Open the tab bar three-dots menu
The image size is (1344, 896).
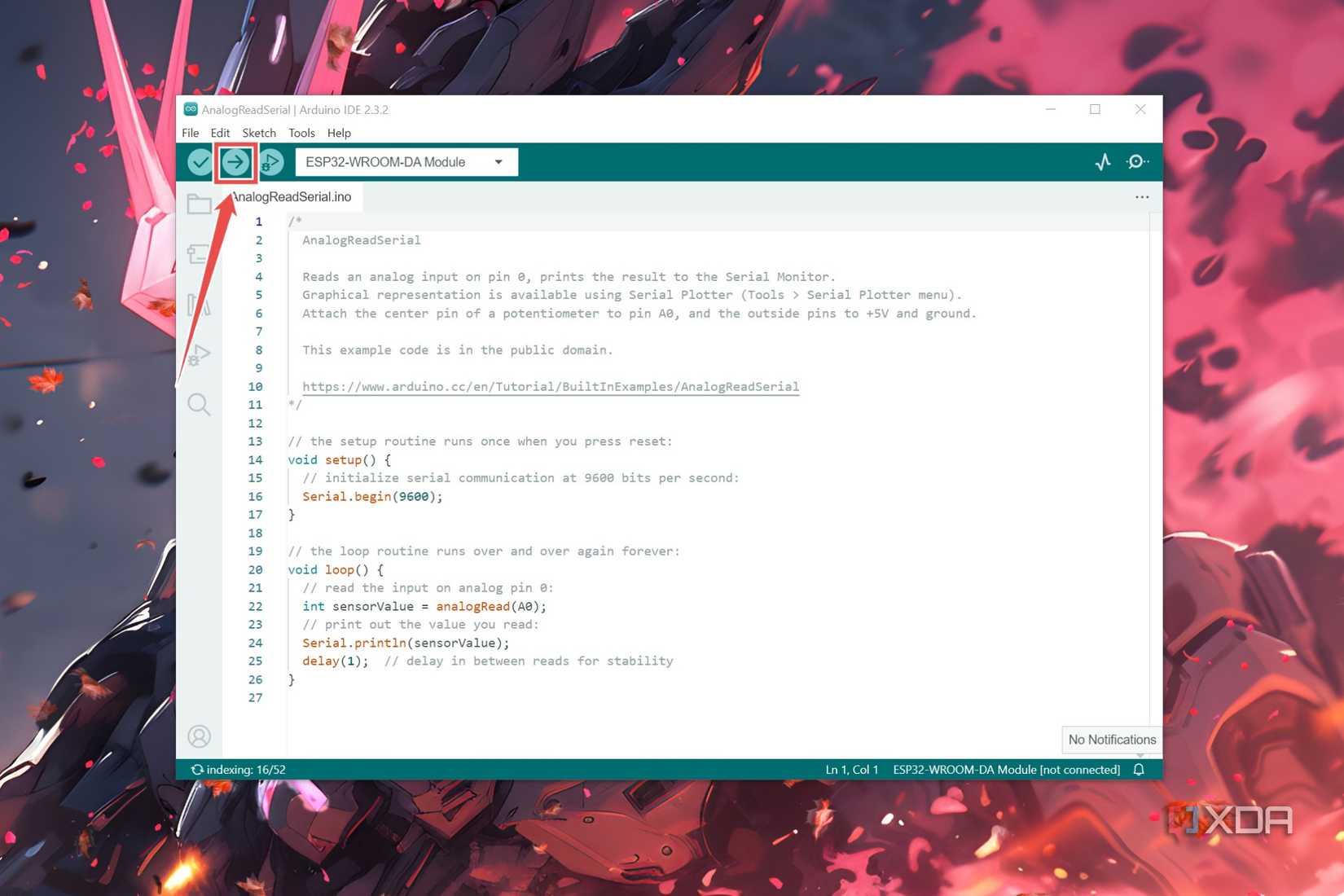click(x=1142, y=197)
